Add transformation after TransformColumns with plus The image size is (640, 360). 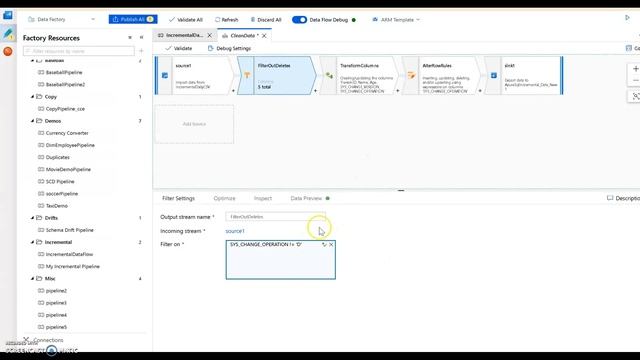398,91
